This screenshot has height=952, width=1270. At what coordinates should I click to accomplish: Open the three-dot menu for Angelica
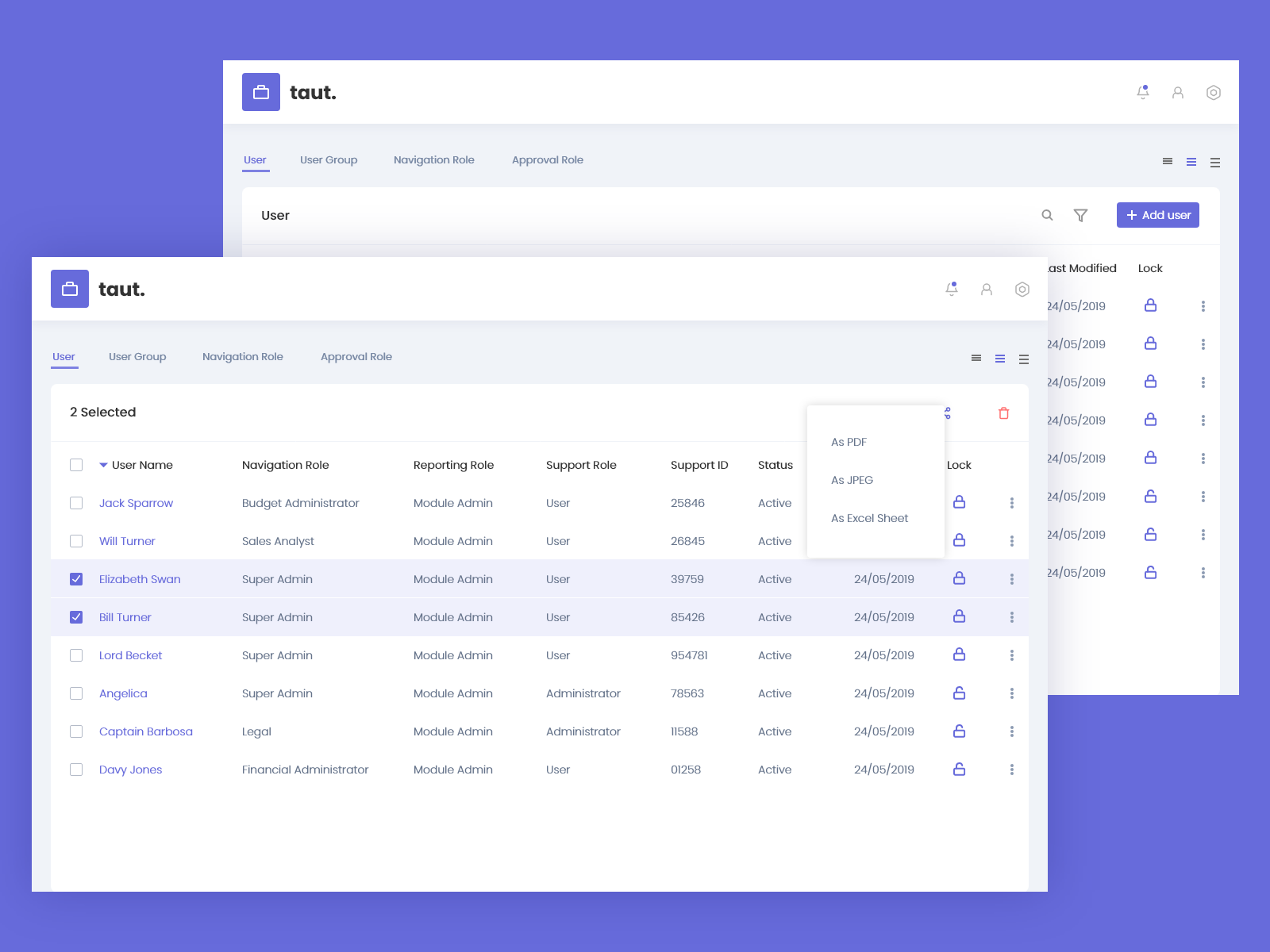pyautogui.click(x=1012, y=693)
